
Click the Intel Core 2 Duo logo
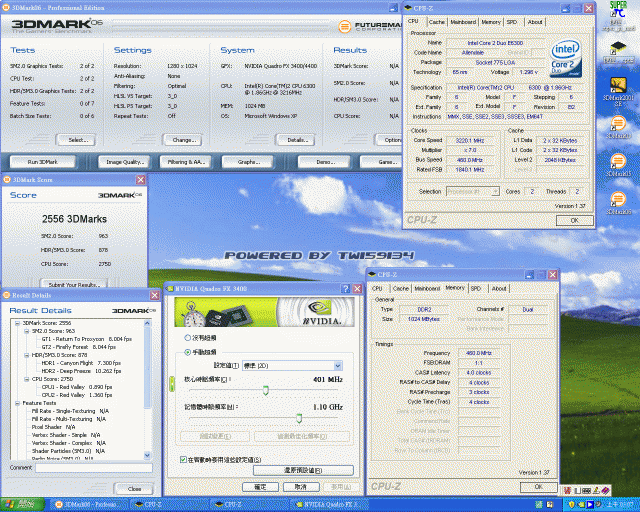(565, 58)
